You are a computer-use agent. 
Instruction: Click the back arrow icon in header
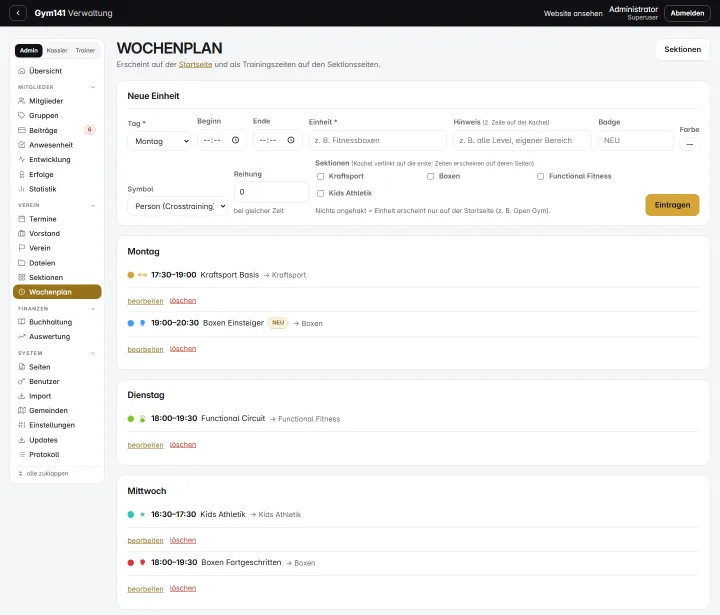point(18,13)
